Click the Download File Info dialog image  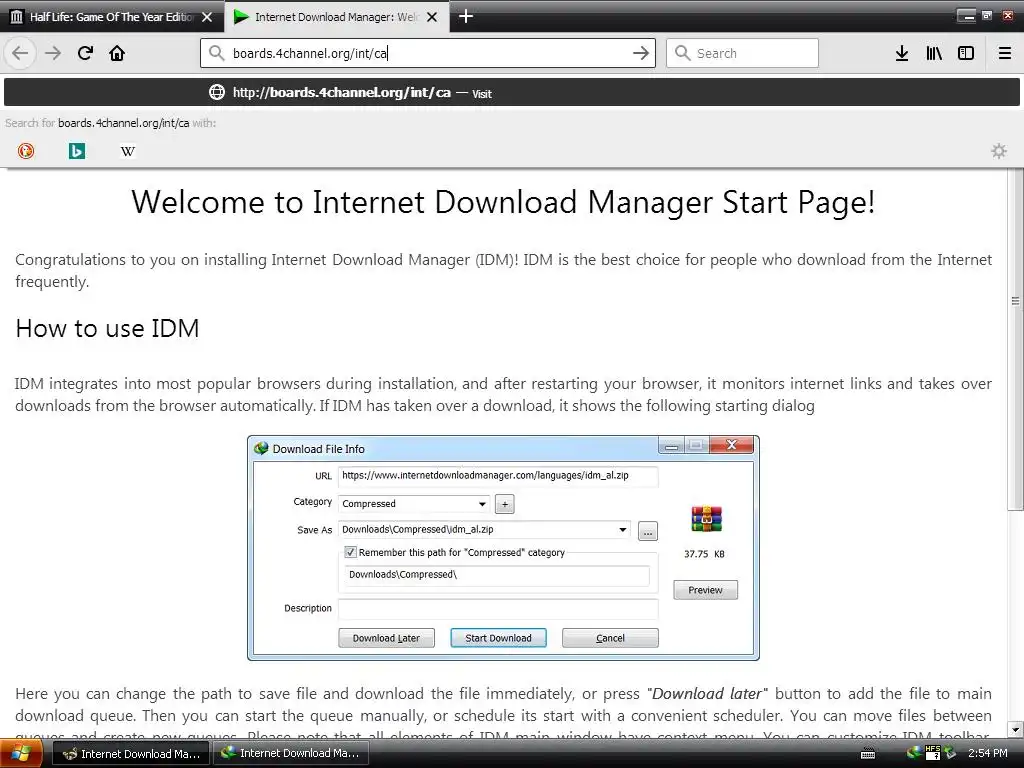point(504,548)
